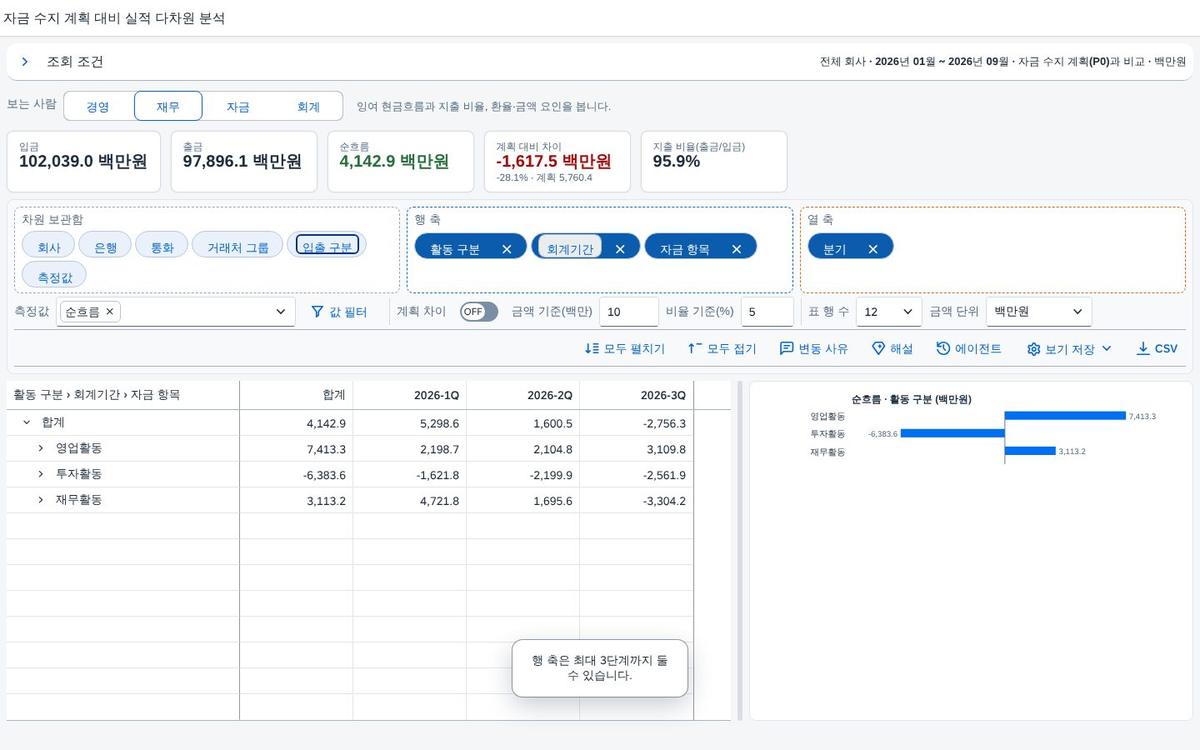Remove 분기 from the column axis
Image resolution: width=1200 pixels, height=750 pixels.
click(x=873, y=249)
